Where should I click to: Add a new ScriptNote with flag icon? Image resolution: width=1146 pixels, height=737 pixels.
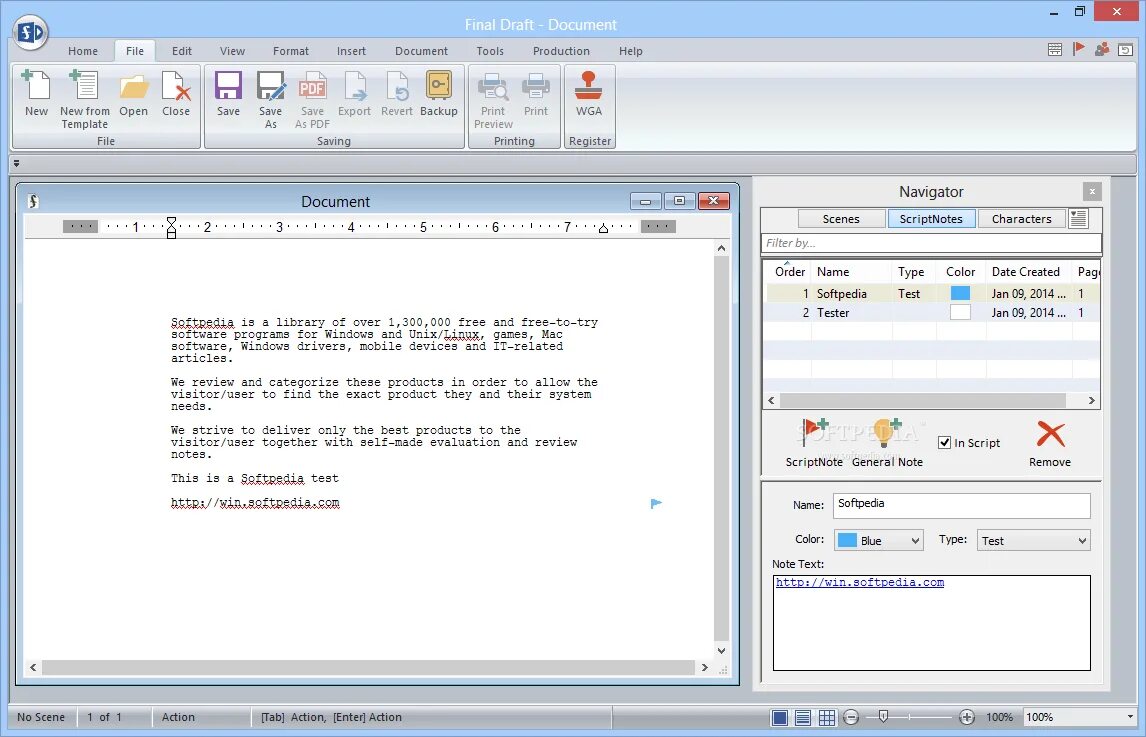(813, 443)
